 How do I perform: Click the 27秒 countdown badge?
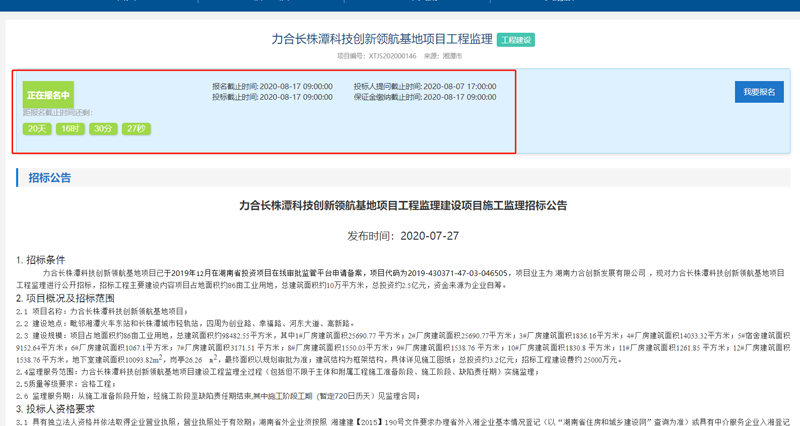tap(136, 129)
